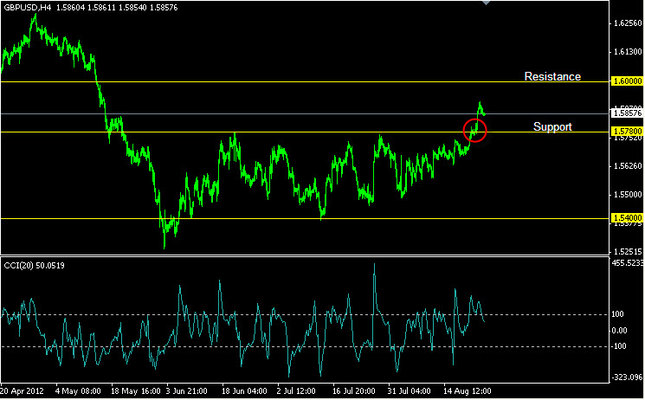Select the Support text label
This screenshot has height=400, width=645.
[552, 127]
